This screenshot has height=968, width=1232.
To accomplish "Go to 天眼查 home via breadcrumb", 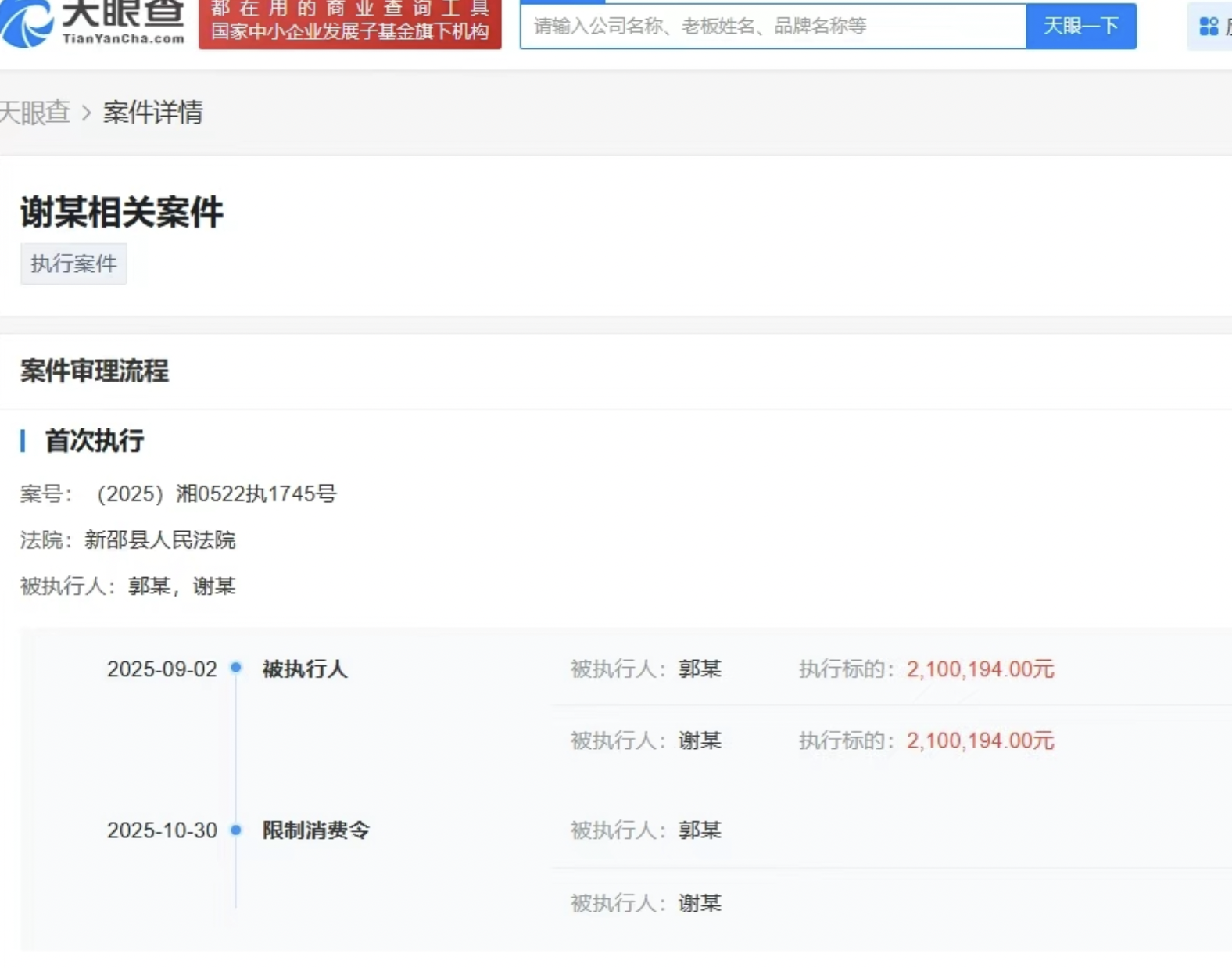I will [x=34, y=113].
